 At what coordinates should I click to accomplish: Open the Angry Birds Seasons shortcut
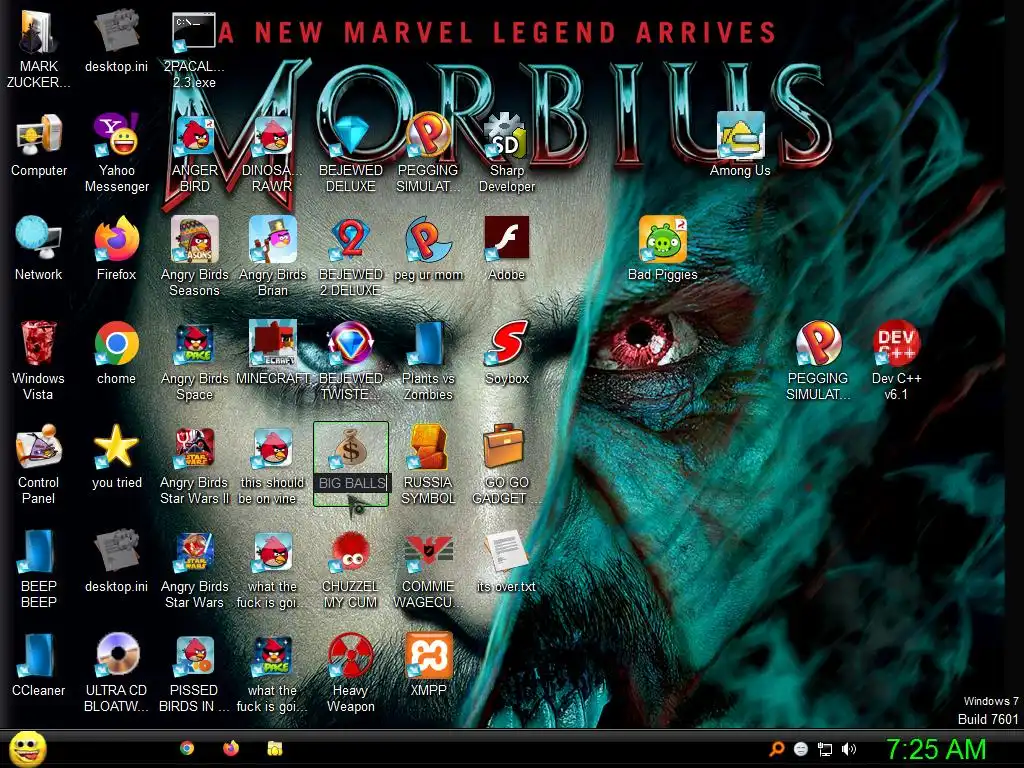click(x=195, y=238)
